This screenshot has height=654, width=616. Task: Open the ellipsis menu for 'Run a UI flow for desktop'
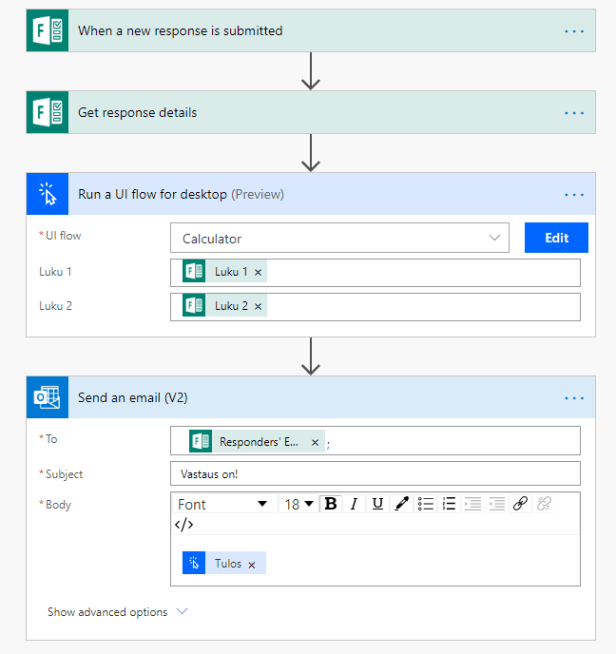(x=574, y=195)
